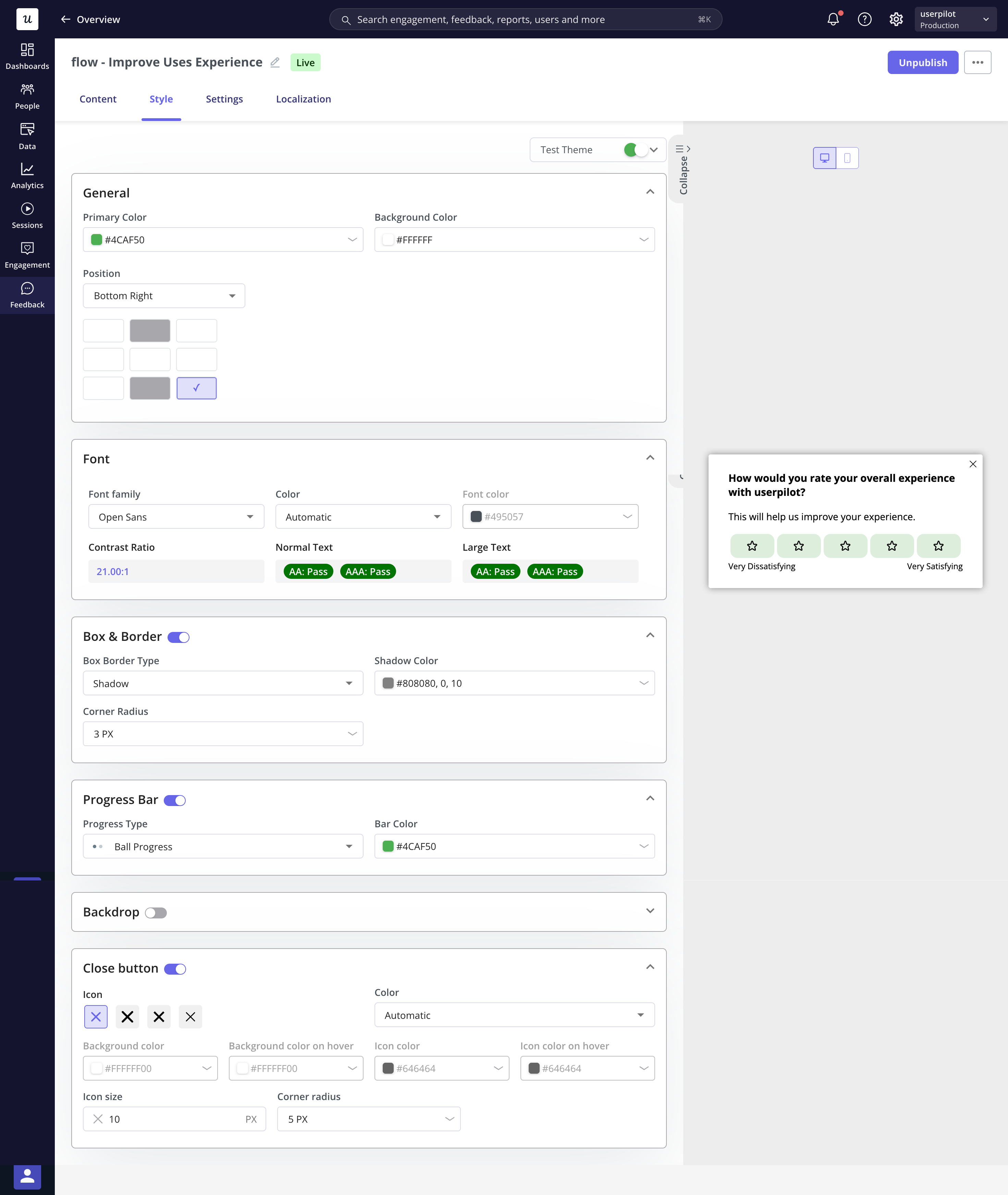This screenshot has width=1008, height=1195.
Task: Collapse the General section
Action: (x=650, y=192)
